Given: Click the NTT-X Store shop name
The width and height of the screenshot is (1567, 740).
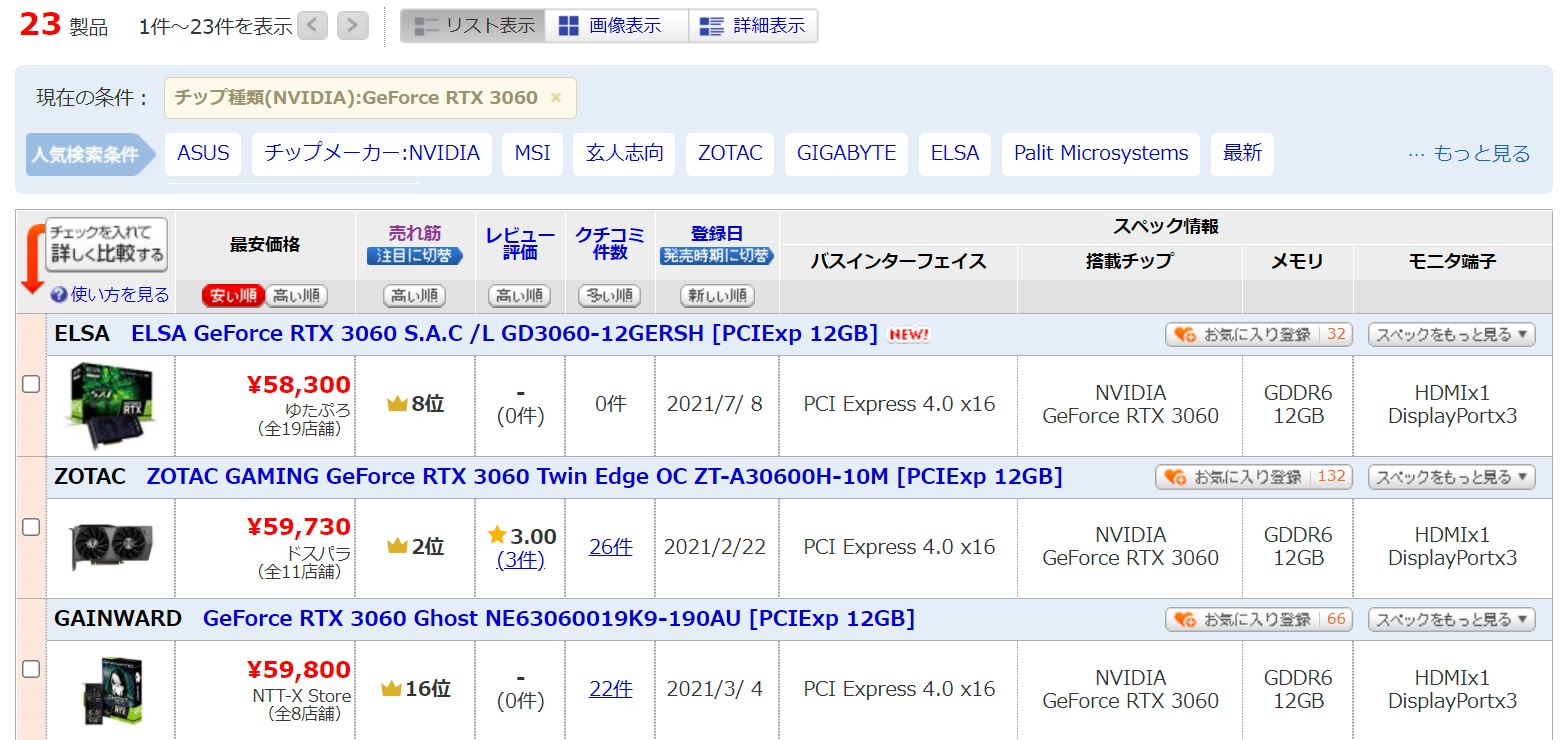Looking at the screenshot, I should (302, 696).
